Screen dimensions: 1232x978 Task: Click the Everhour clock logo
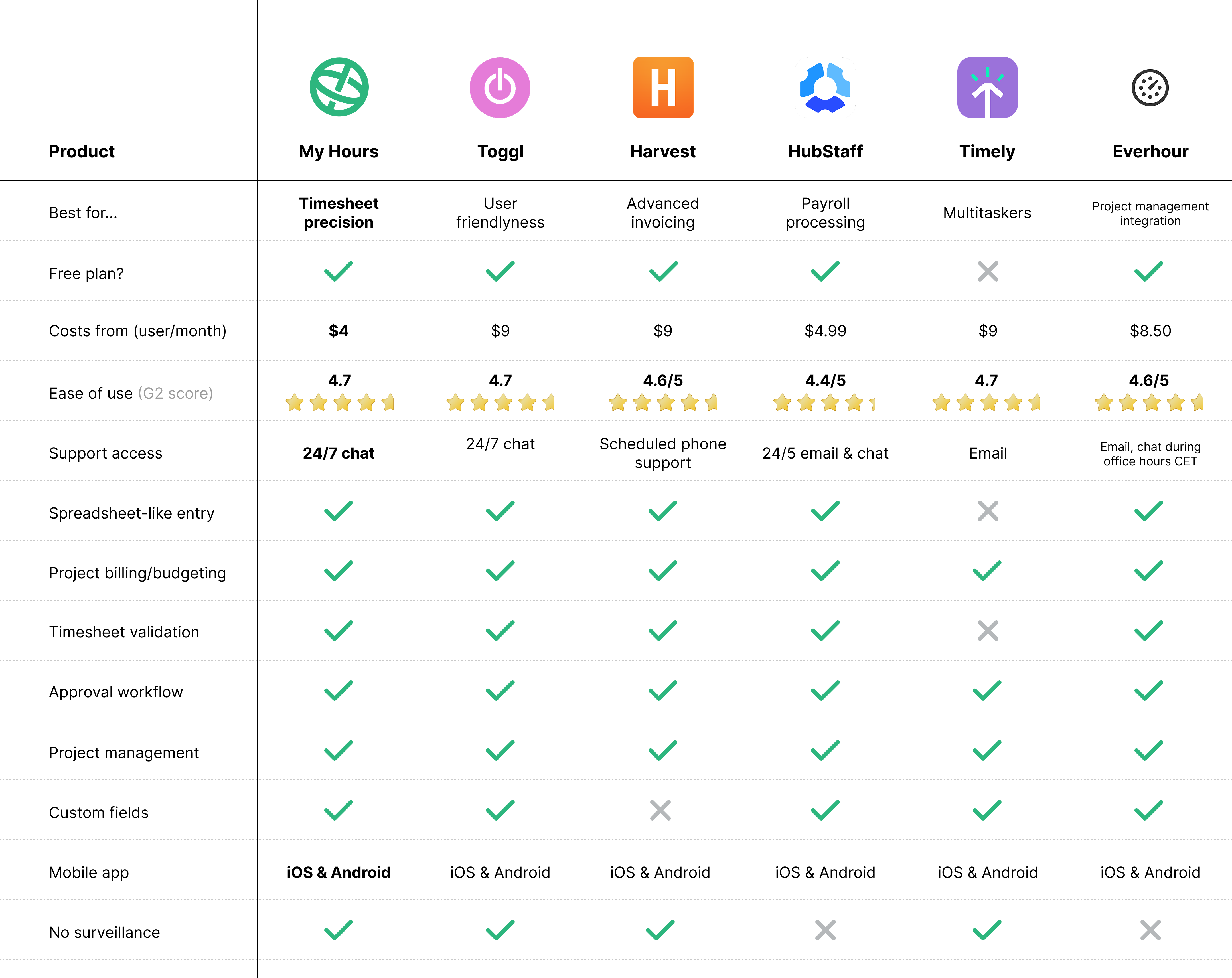(1150, 88)
